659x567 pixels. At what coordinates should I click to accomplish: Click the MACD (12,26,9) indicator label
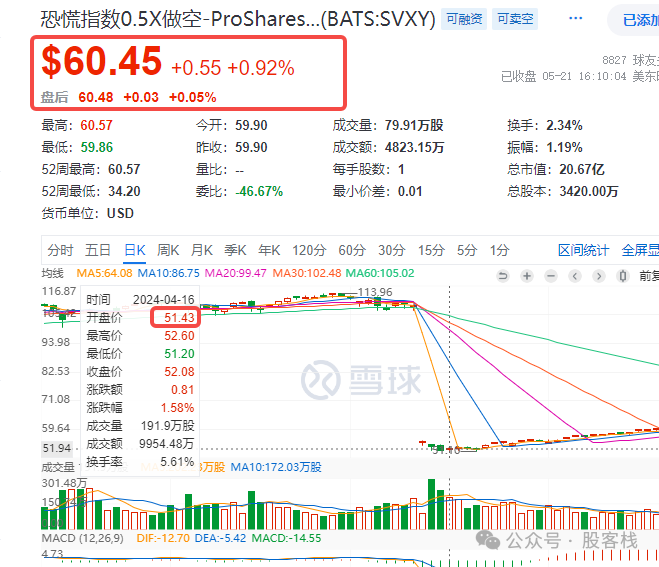(82, 538)
